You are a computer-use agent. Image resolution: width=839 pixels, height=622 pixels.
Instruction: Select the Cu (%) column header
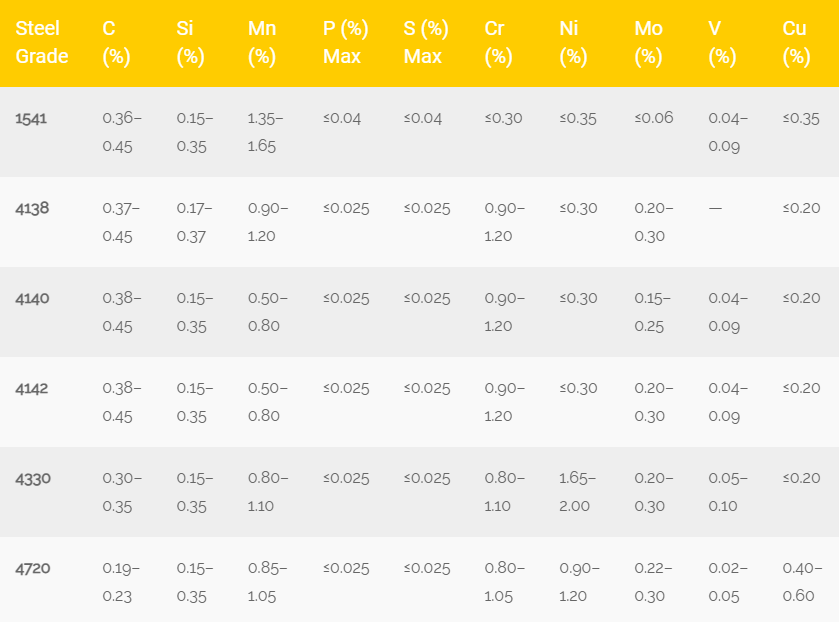point(796,42)
